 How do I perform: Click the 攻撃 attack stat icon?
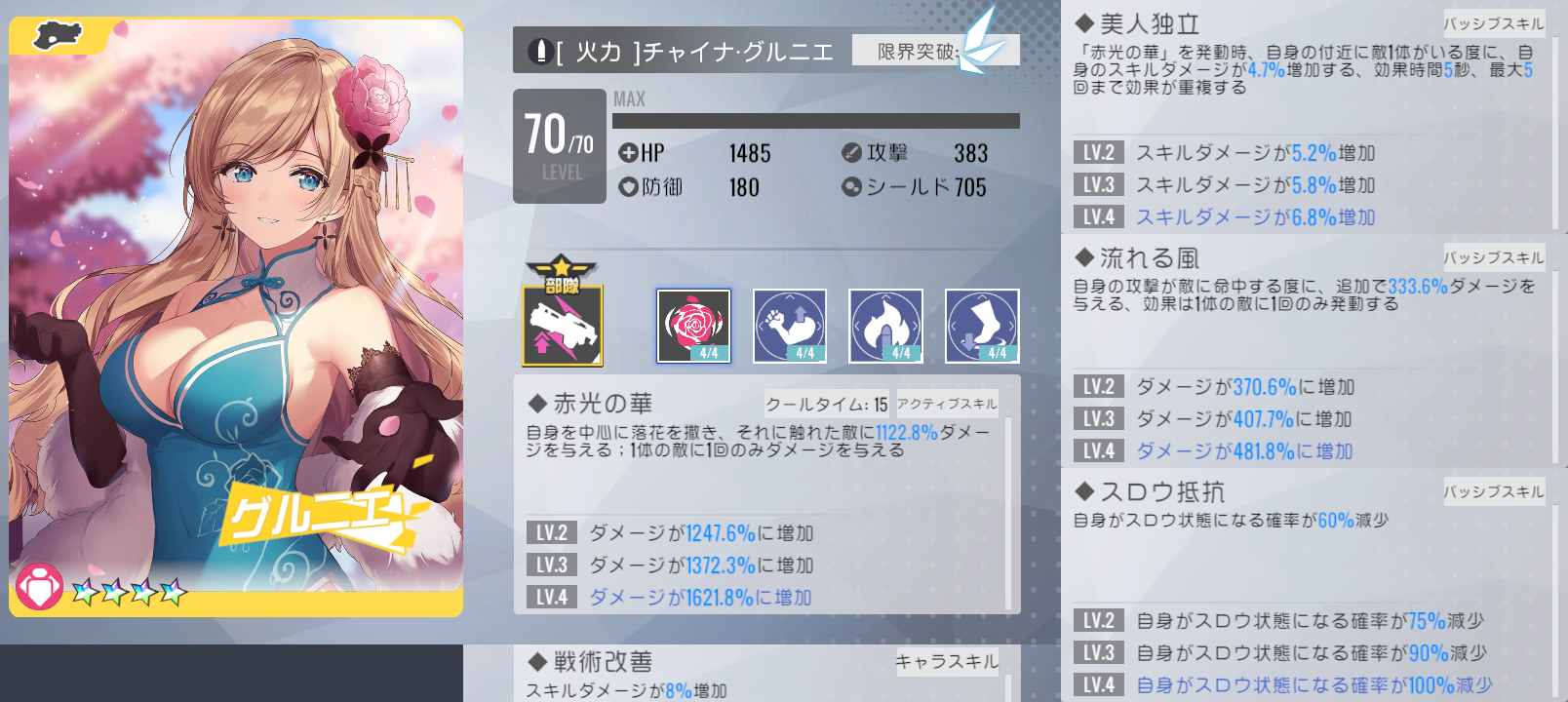pyautogui.click(x=851, y=153)
